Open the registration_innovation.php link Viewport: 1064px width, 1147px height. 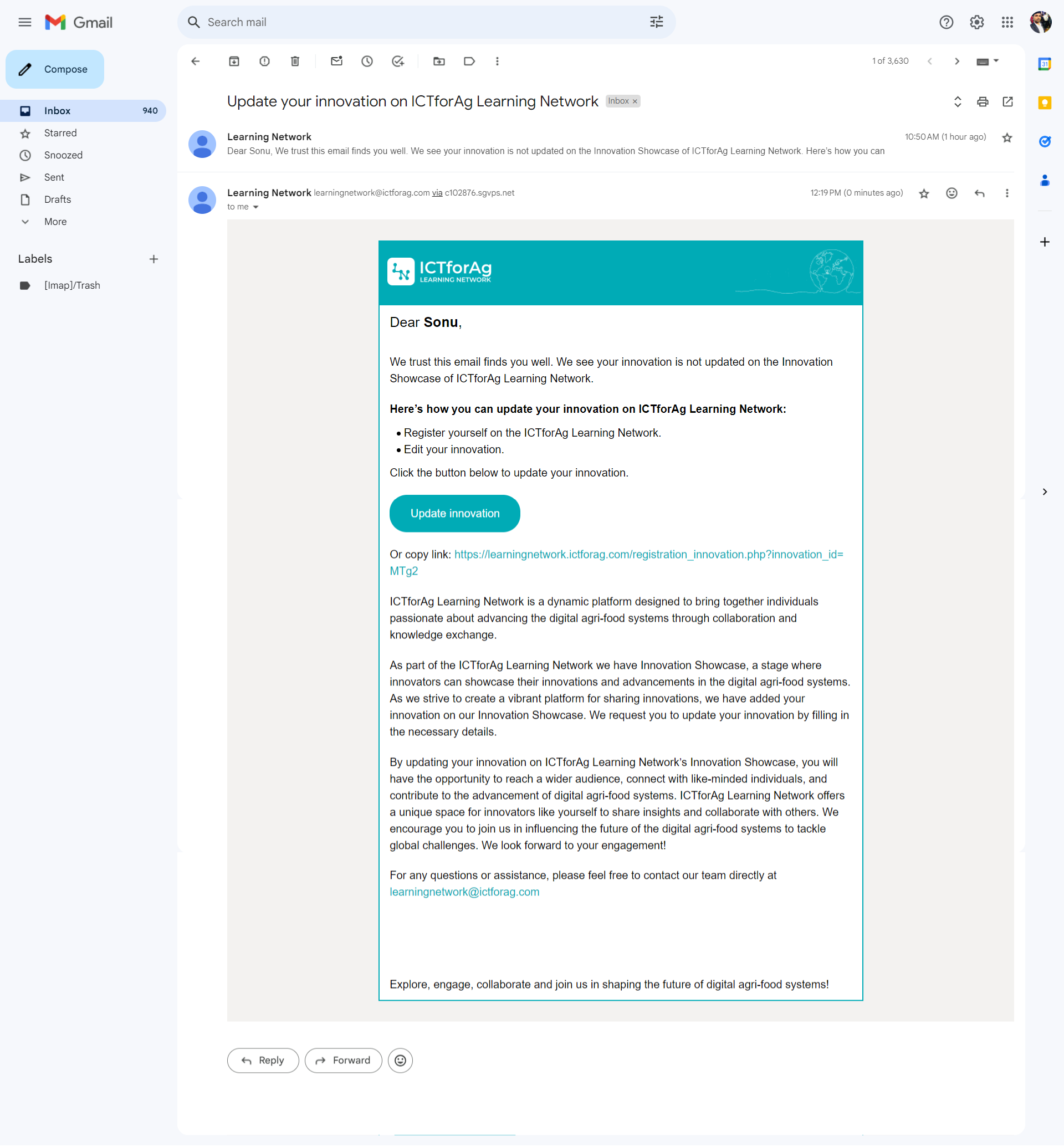(x=617, y=563)
